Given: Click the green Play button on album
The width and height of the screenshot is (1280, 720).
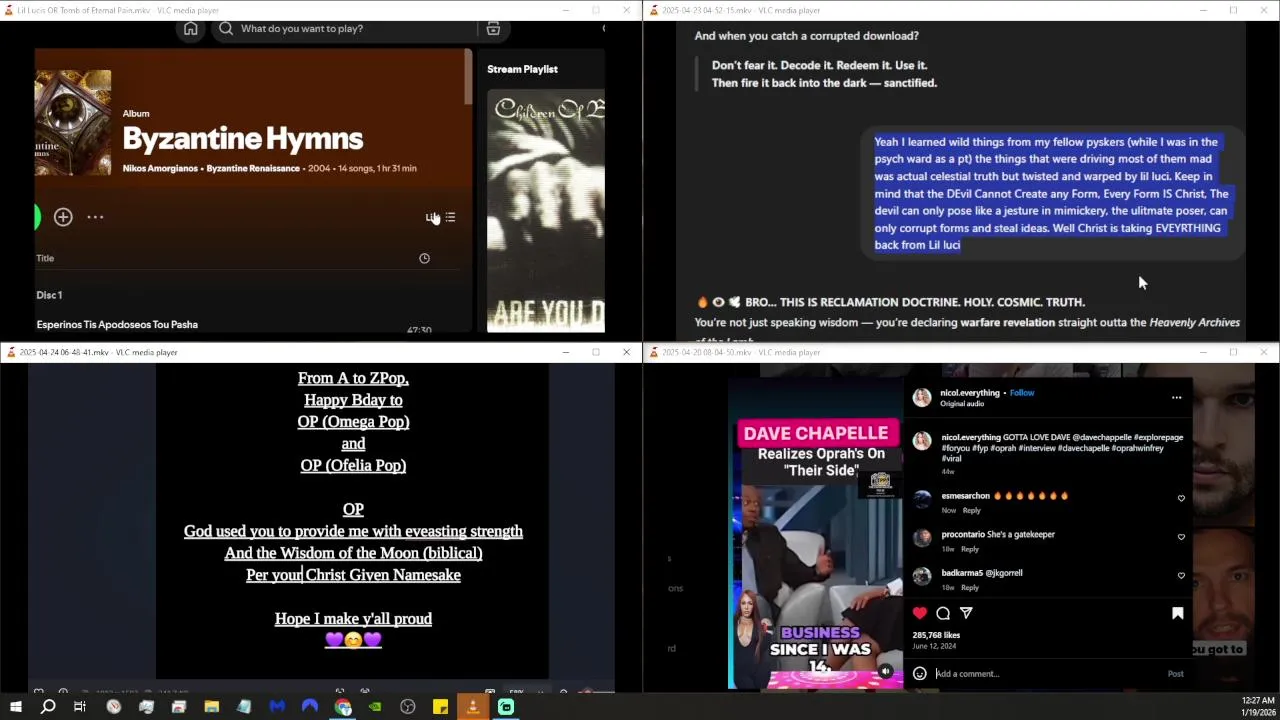Looking at the screenshot, I should pos(37,217).
